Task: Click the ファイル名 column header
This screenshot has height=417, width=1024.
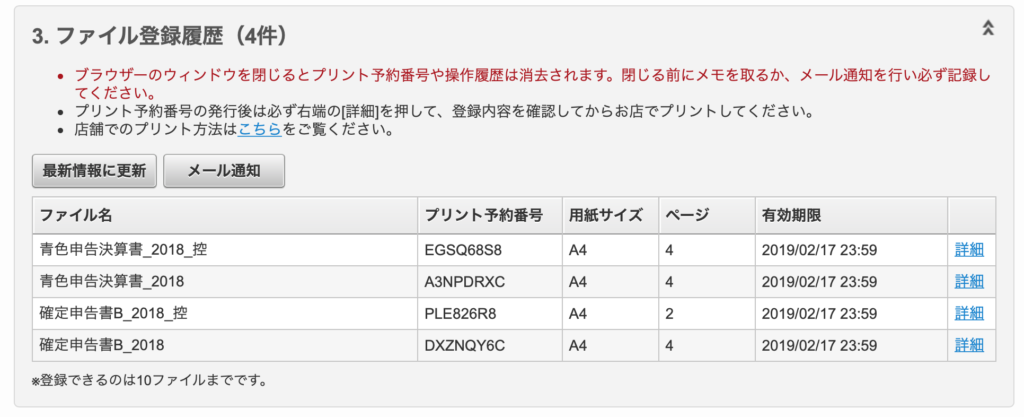Action: point(76,216)
